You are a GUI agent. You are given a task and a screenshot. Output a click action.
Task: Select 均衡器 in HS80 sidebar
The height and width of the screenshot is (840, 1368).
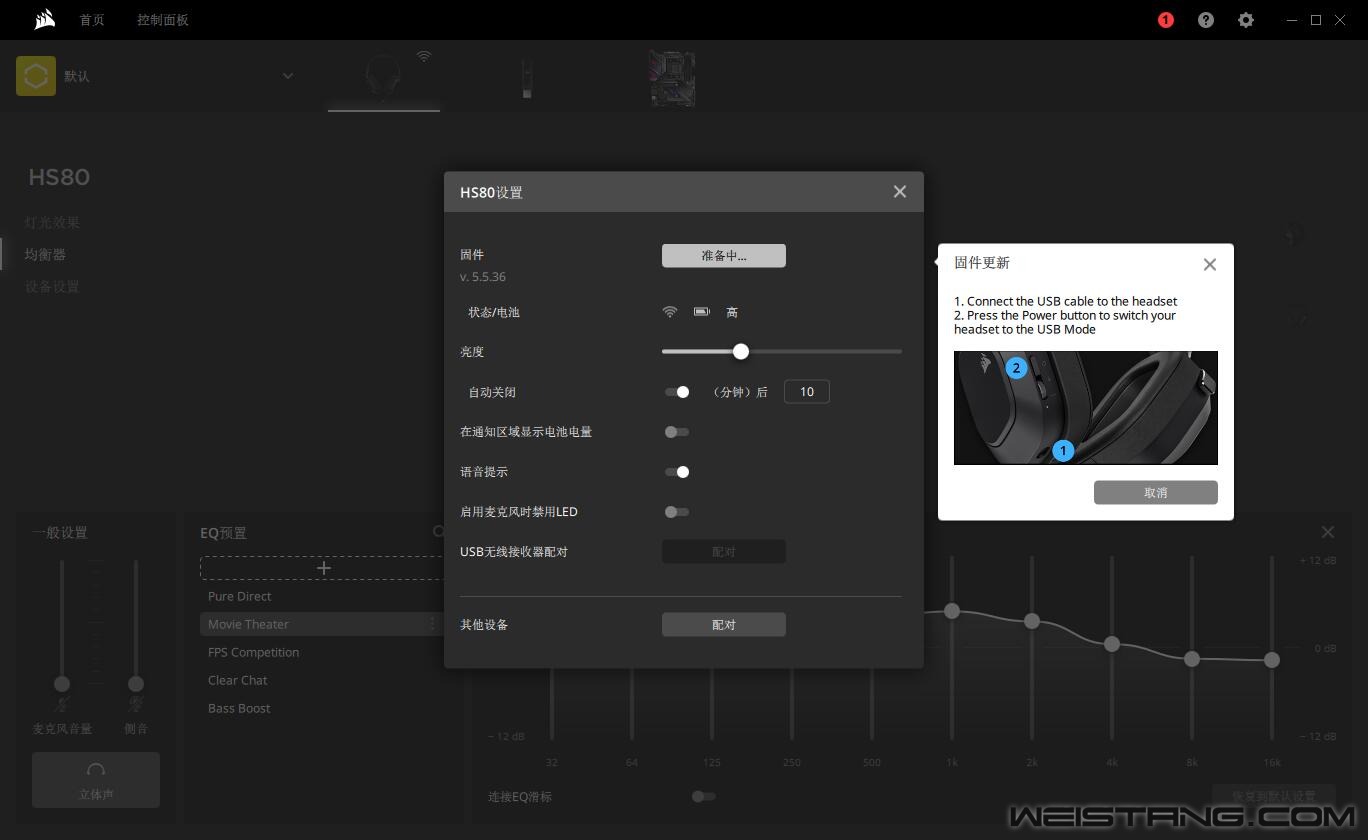[45, 254]
